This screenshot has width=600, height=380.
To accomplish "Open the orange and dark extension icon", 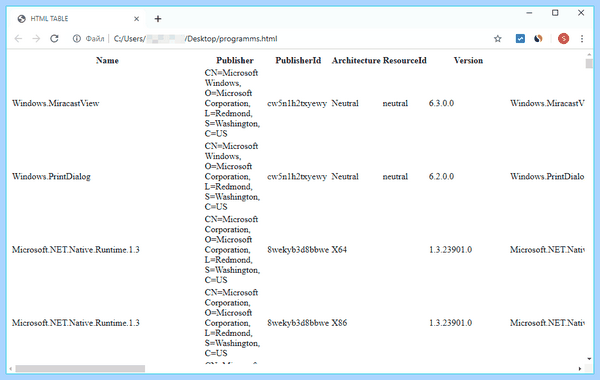I will (x=538, y=39).
